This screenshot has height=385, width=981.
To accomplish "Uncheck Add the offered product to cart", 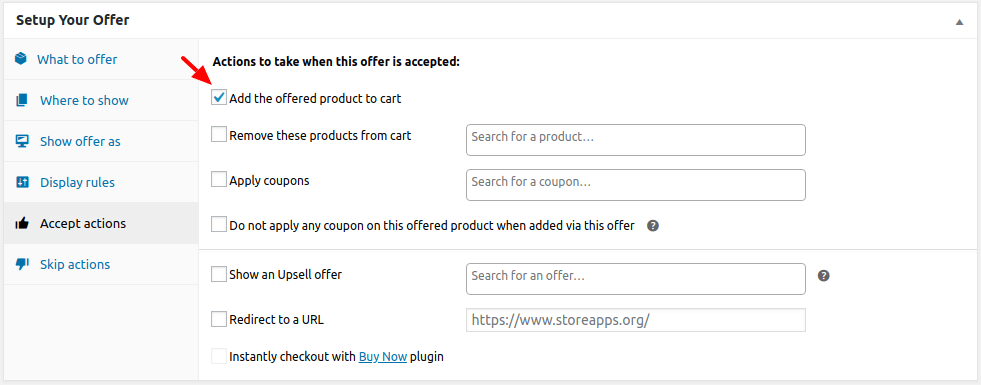I will coord(218,98).
